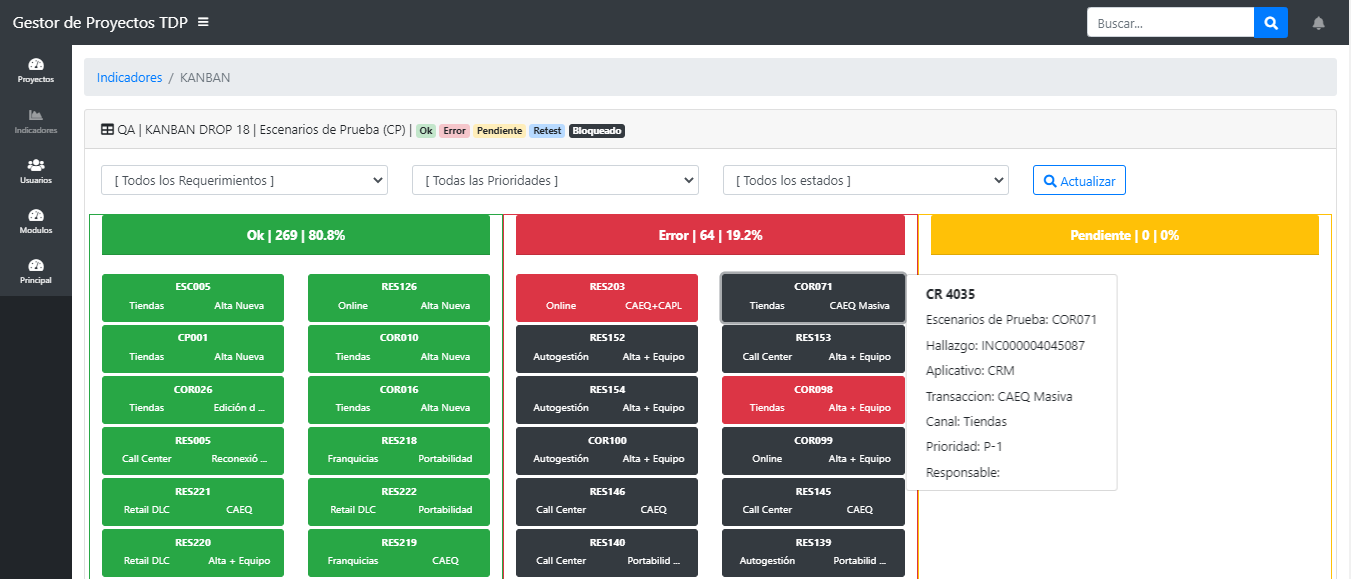Open the notifications bell
The width and height of the screenshot is (1351, 579).
[1319, 23]
